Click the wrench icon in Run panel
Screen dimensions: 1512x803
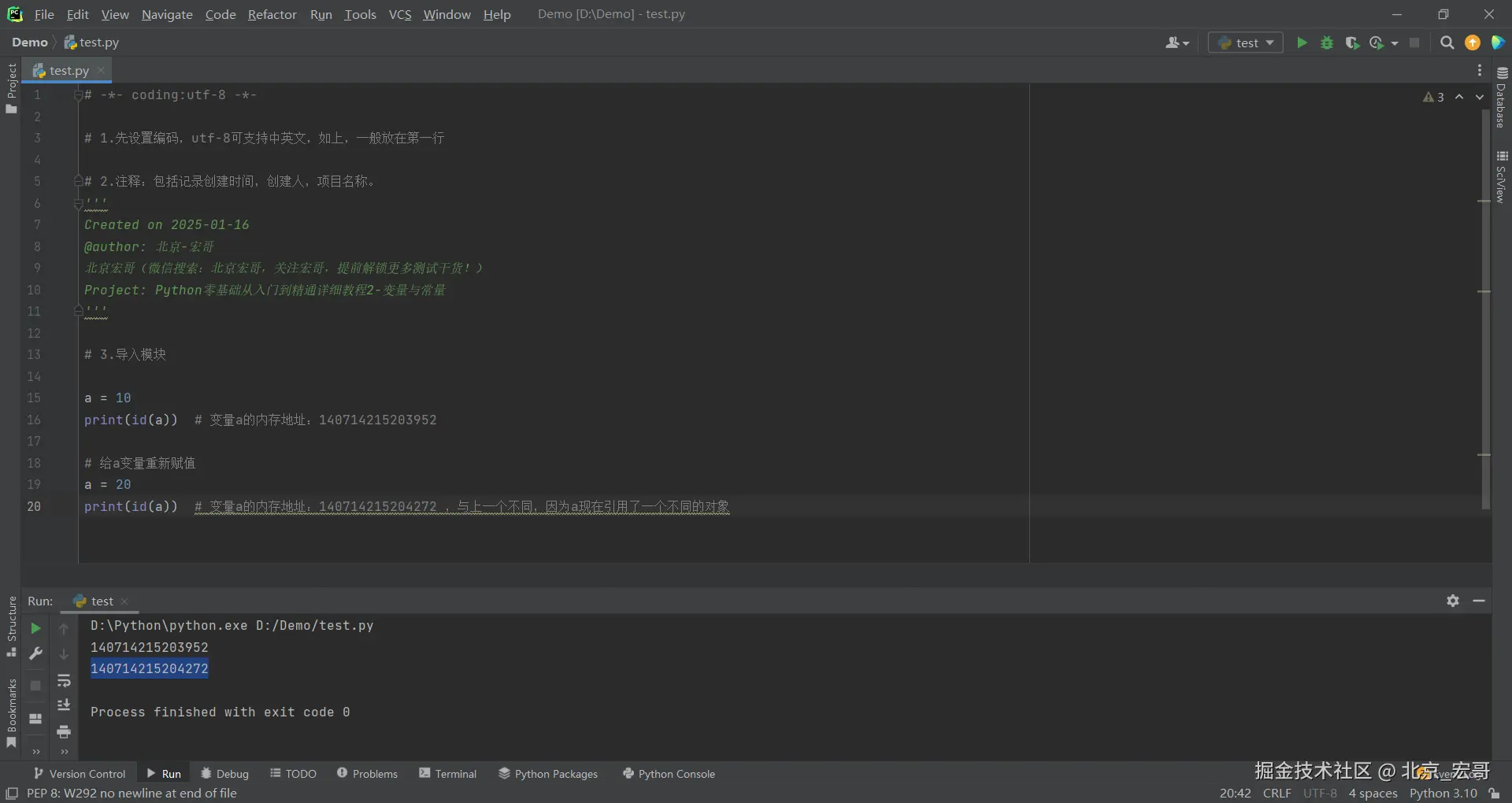point(35,653)
